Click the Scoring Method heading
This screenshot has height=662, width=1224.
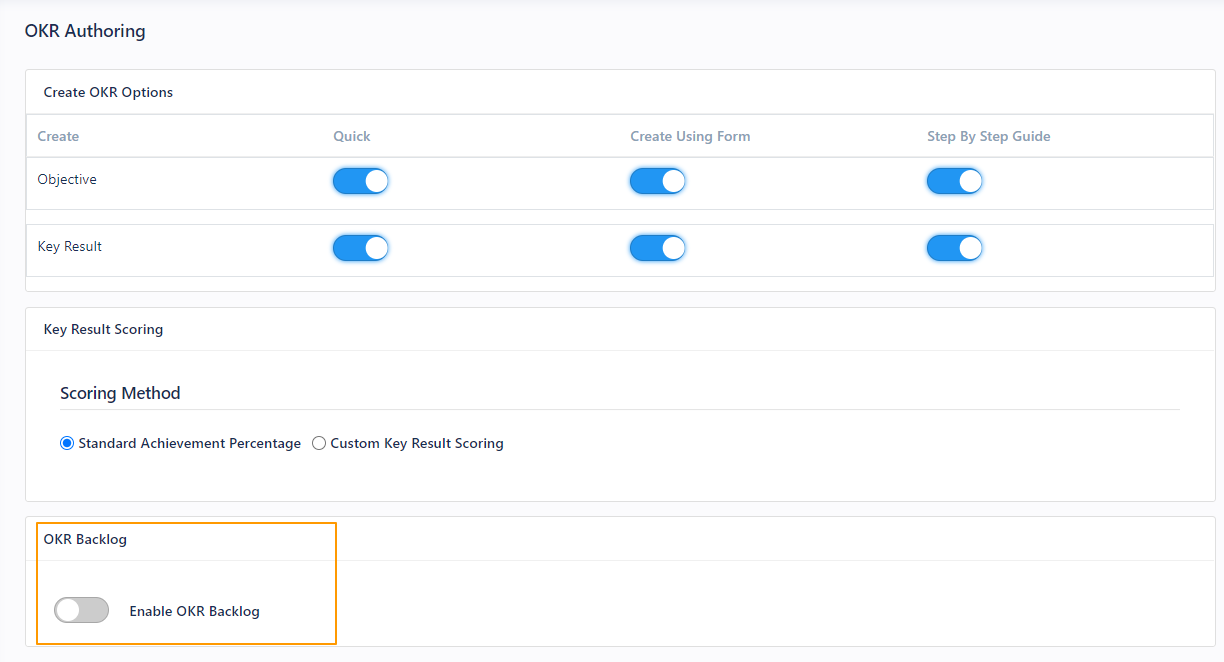(x=120, y=392)
